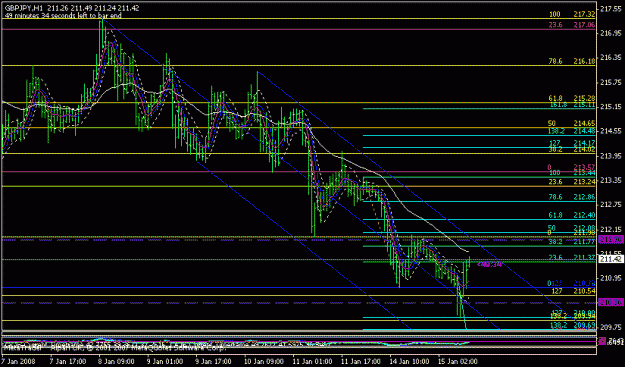Select the '38.2 211.77' Fibonacci level label

[x=572, y=241]
